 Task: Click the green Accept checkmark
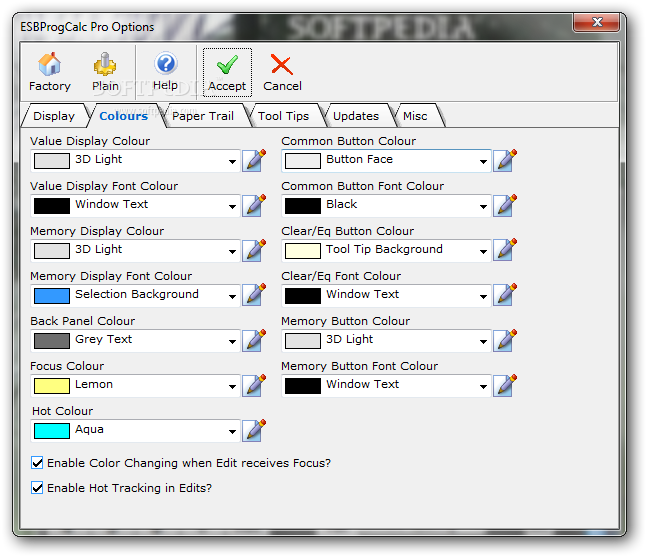tap(227, 65)
